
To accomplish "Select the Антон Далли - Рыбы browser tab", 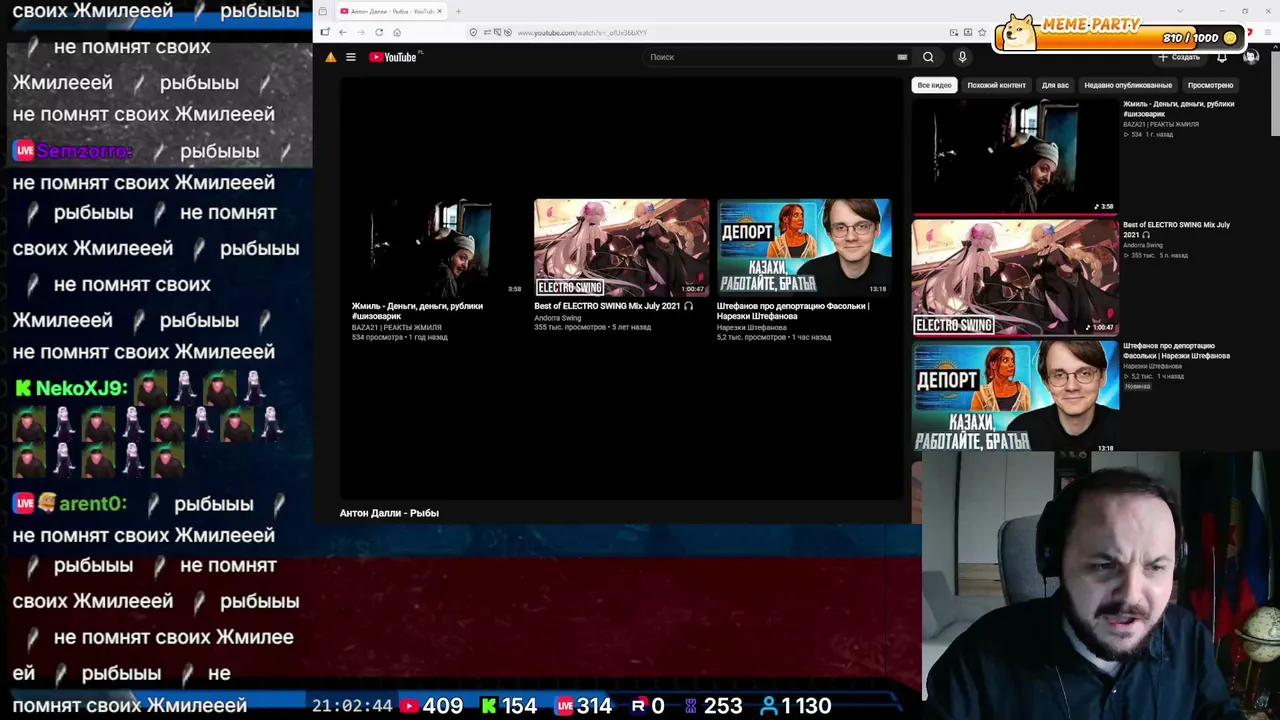I will (391, 11).
